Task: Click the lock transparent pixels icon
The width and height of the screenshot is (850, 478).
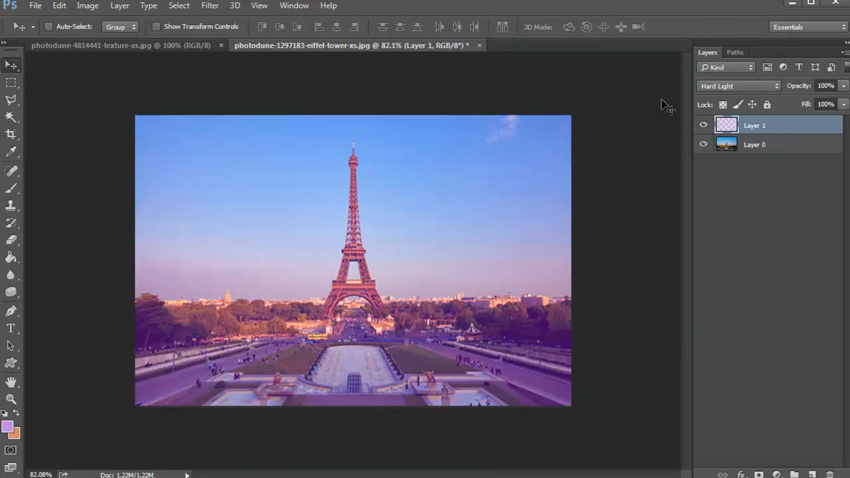Action: tap(723, 104)
